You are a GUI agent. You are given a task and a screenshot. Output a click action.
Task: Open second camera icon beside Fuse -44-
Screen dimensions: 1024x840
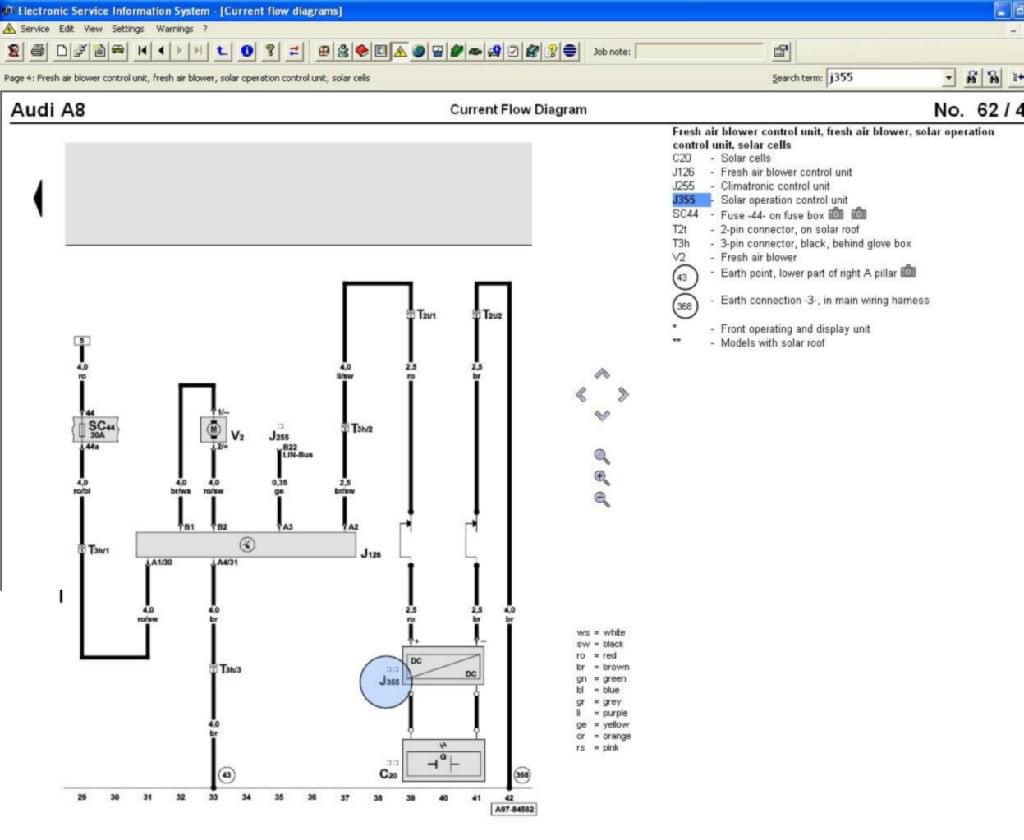coord(859,214)
